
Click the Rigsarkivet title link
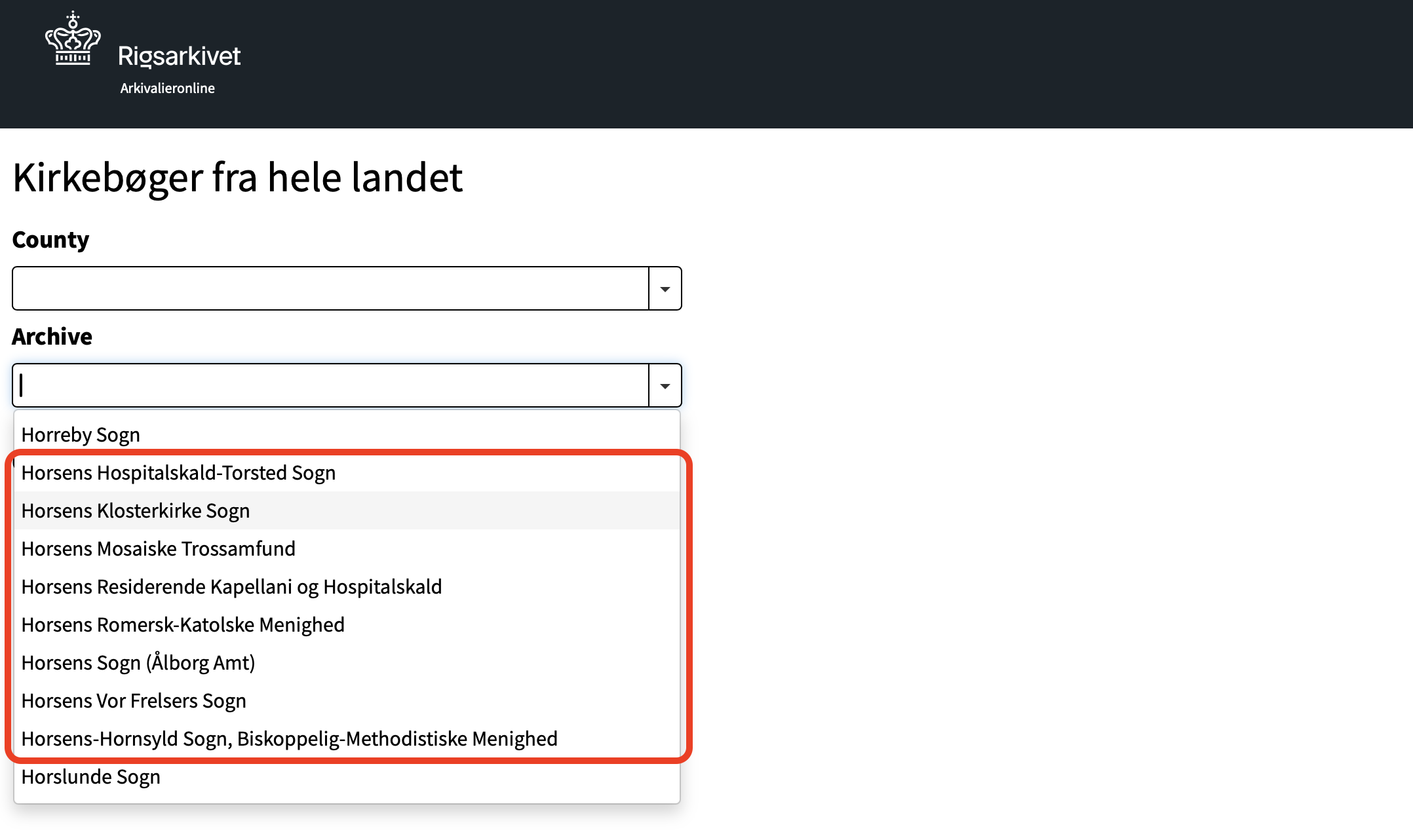(179, 56)
